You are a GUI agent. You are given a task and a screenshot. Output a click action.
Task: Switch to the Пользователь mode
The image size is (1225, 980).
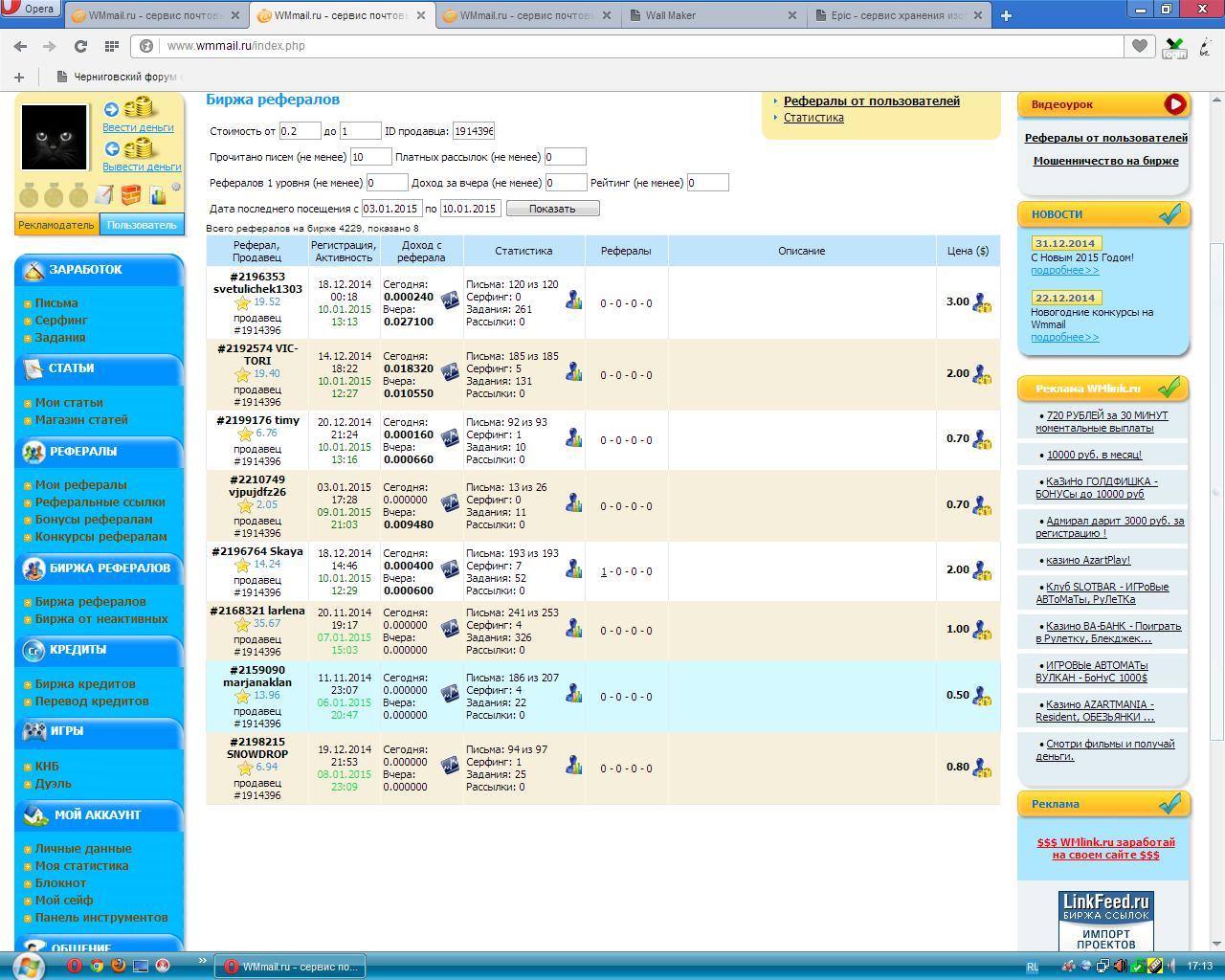pyautogui.click(x=142, y=225)
